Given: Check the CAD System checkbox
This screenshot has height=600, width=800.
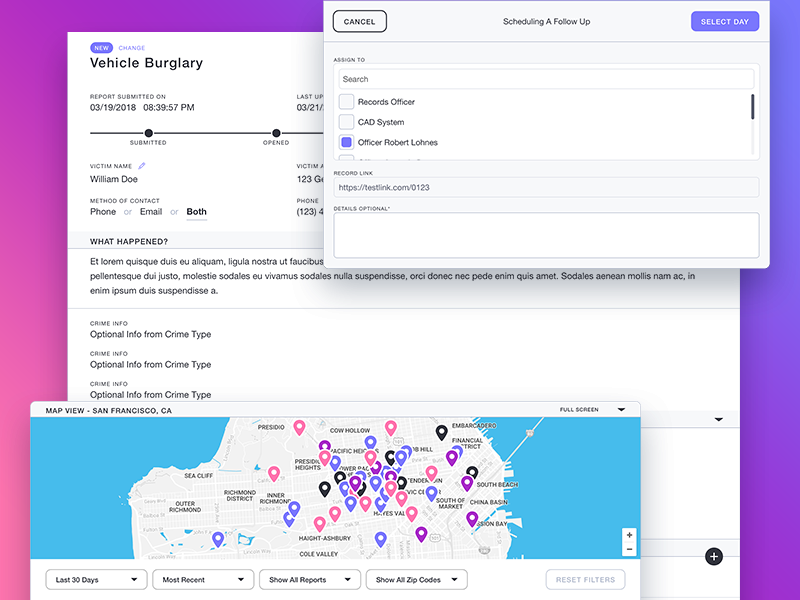Looking at the screenshot, I should pyautogui.click(x=345, y=121).
